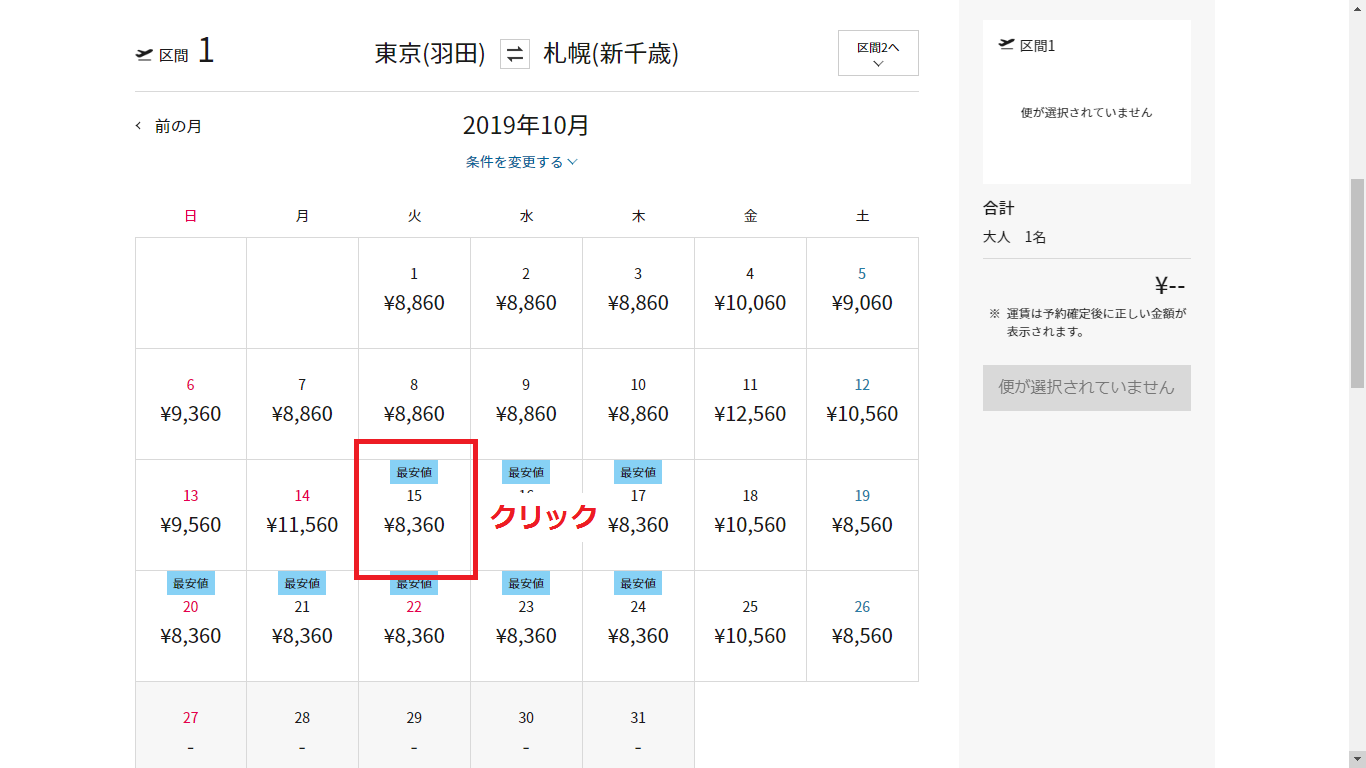This screenshot has width=1366, height=768.
Task: Pick October 25 priced at ¥10,560
Action: pos(750,625)
